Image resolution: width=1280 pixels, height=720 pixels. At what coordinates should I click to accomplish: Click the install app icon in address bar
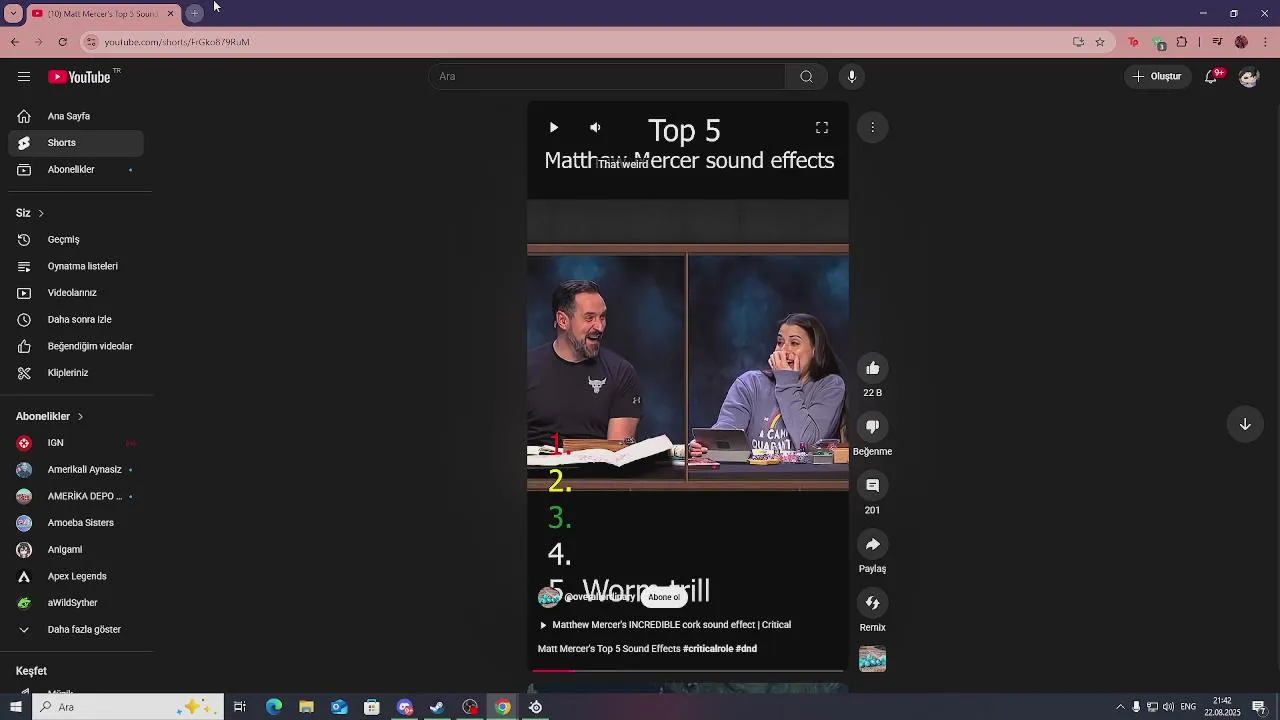[x=1078, y=42]
